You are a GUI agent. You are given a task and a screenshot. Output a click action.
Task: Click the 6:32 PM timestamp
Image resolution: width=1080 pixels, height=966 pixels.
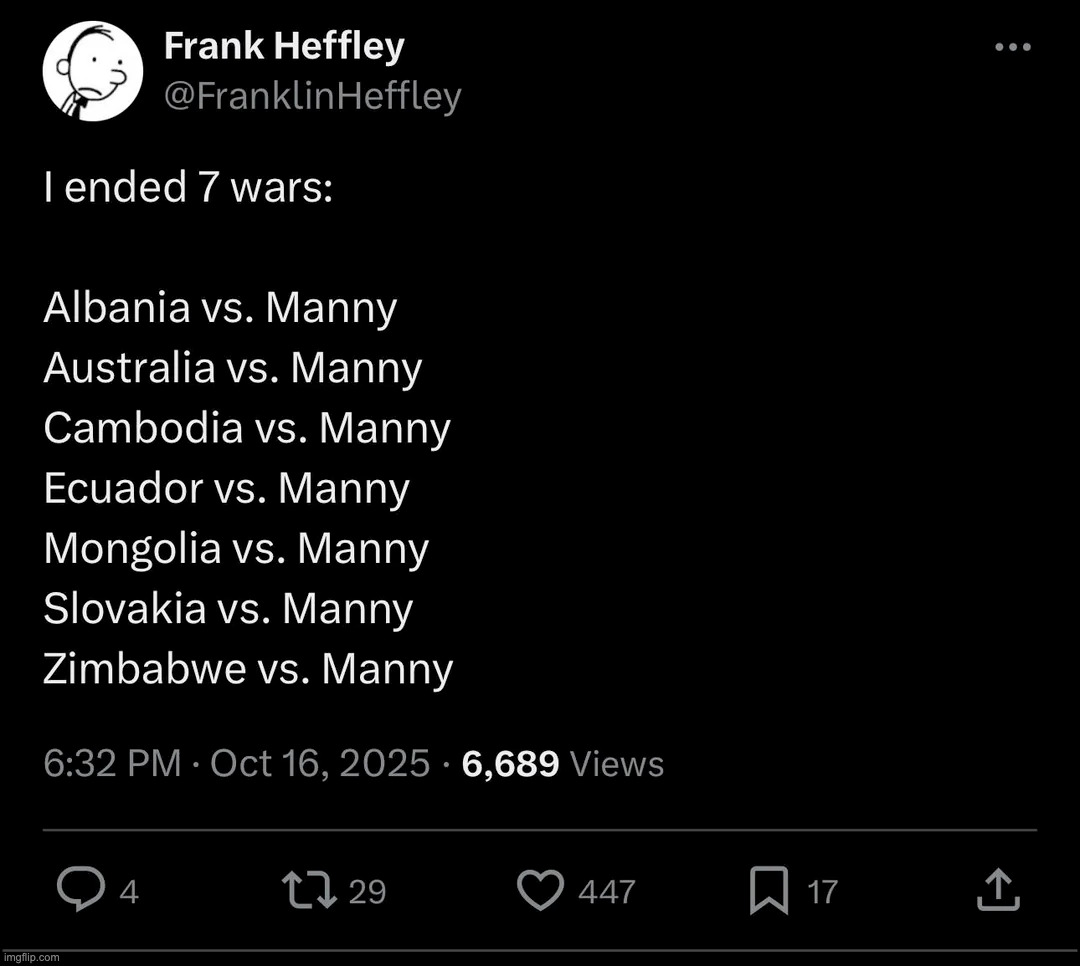[x=111, y=764]
